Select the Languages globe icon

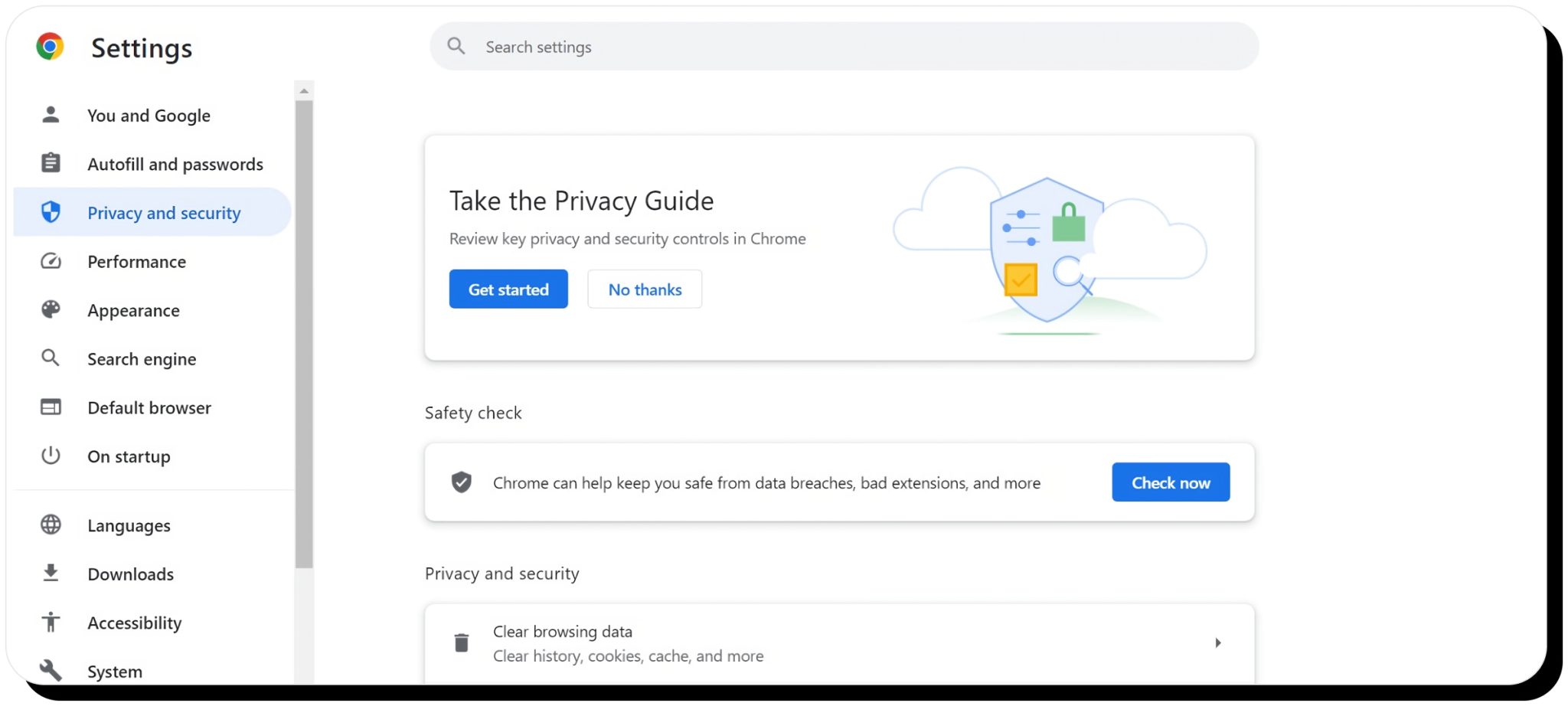(50, 525)
